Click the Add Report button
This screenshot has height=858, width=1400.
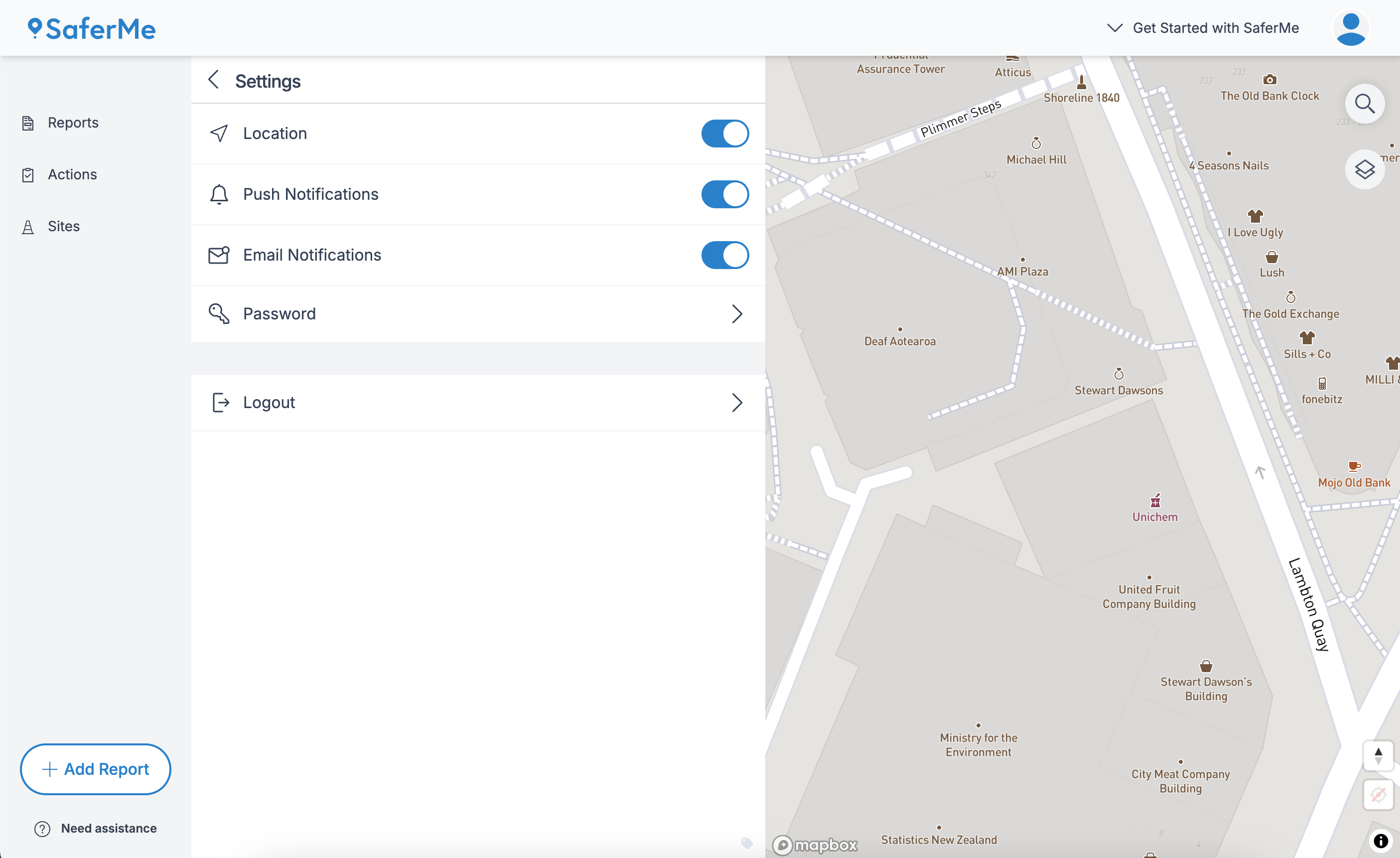pyautogui.click(x=95, y=769)
